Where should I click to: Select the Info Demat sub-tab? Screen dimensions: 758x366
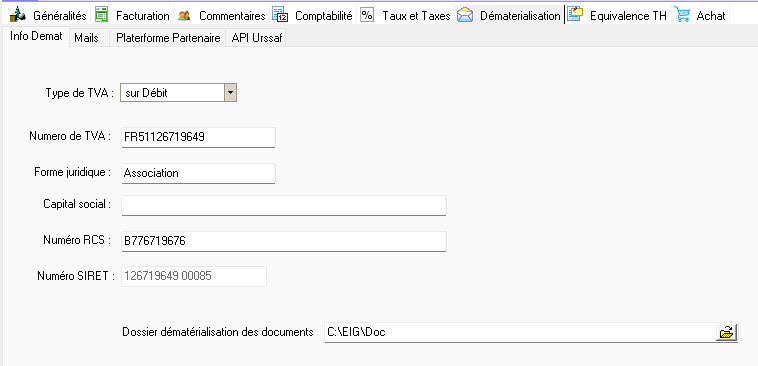(36, 37)
